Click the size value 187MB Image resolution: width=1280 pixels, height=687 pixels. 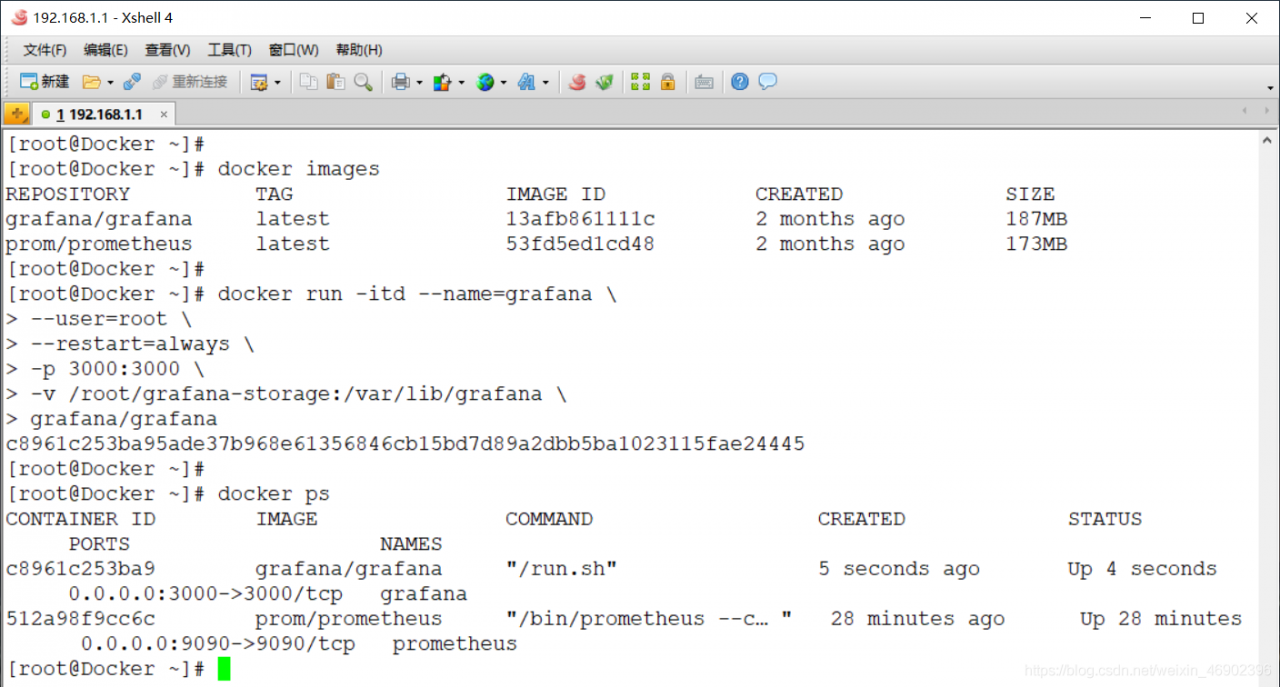1036,219
